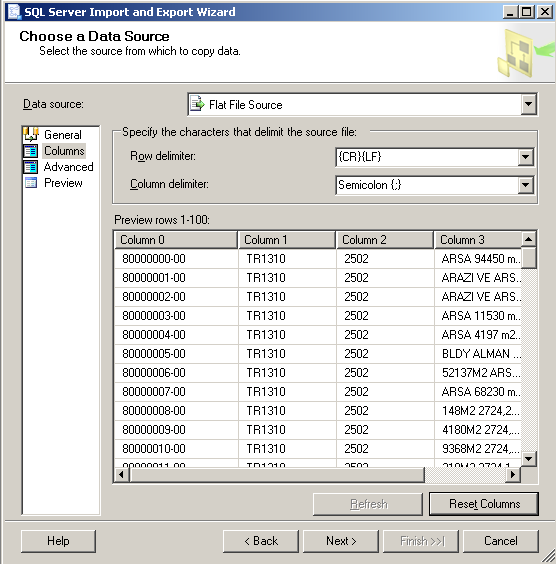
Task: Open the Data source dropdown arrow
Action: (x=528, y=104)
